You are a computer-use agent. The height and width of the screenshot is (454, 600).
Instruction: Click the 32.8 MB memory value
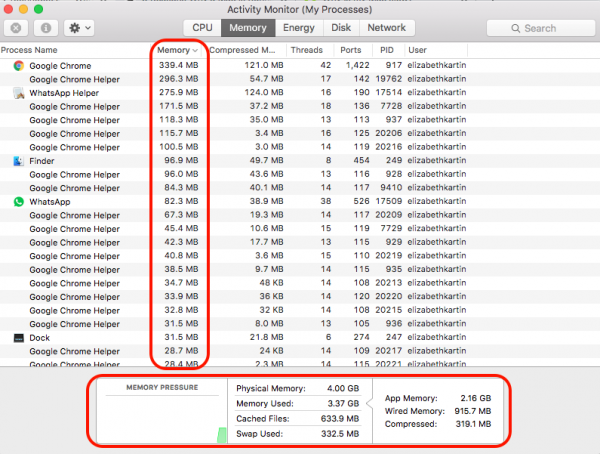point(181,310)
